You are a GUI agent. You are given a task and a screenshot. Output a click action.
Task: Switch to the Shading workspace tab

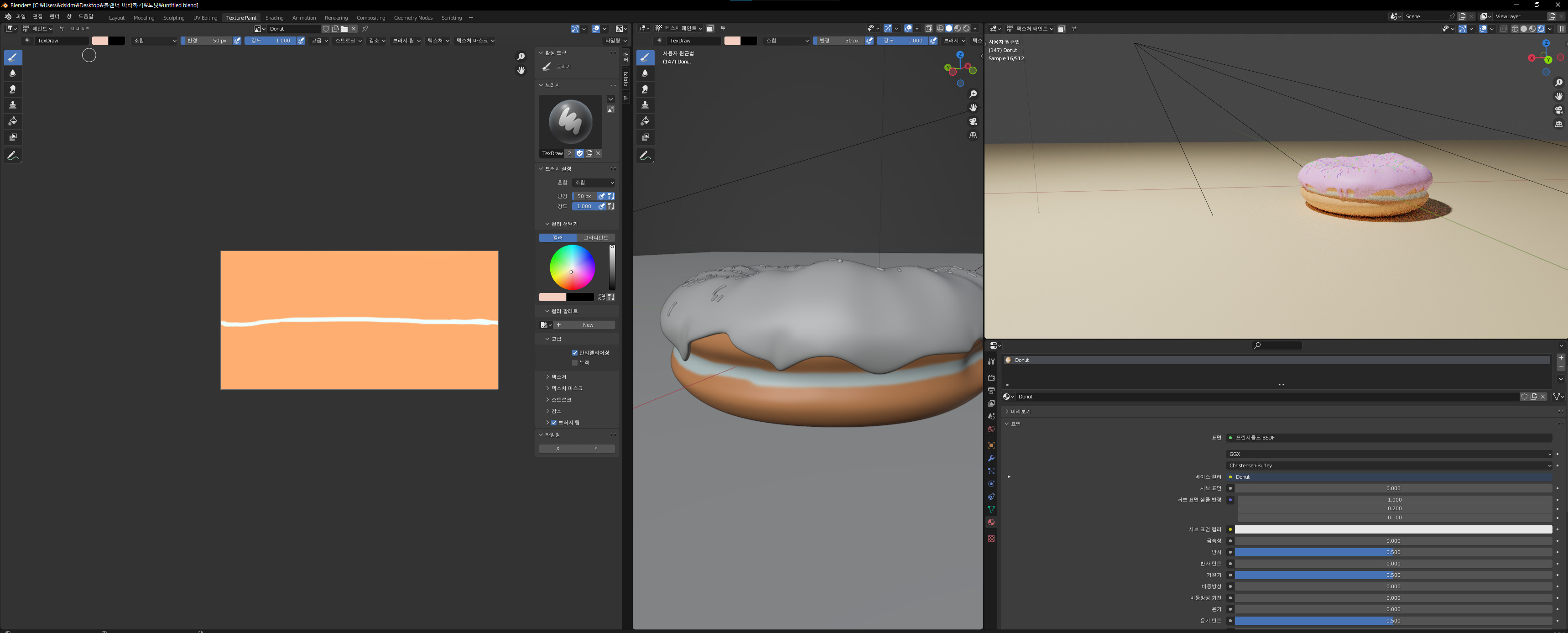click(x=274, y=18)
